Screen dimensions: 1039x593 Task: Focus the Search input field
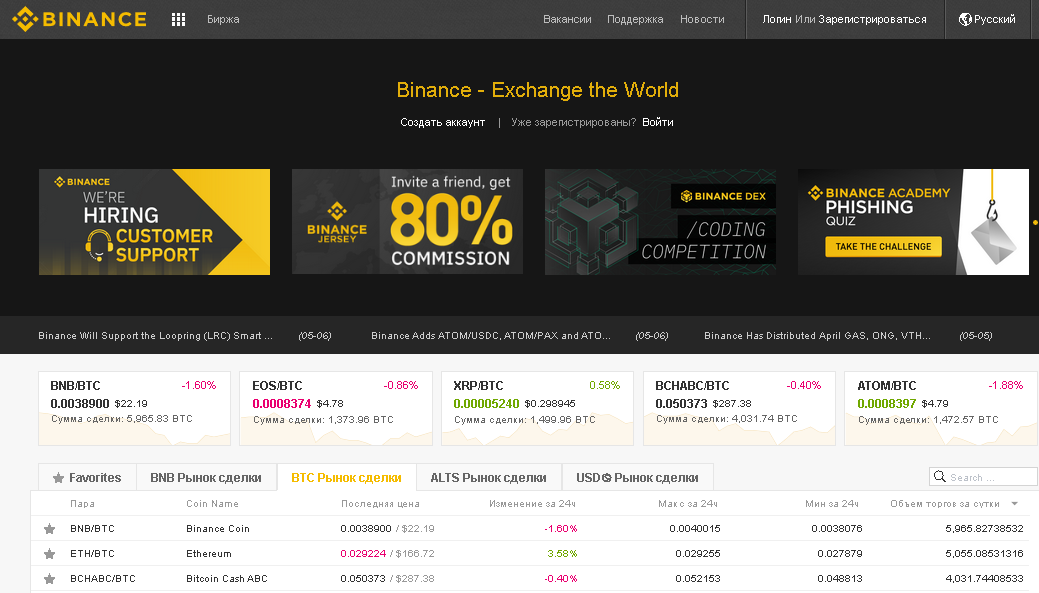[x=983, y=477]
